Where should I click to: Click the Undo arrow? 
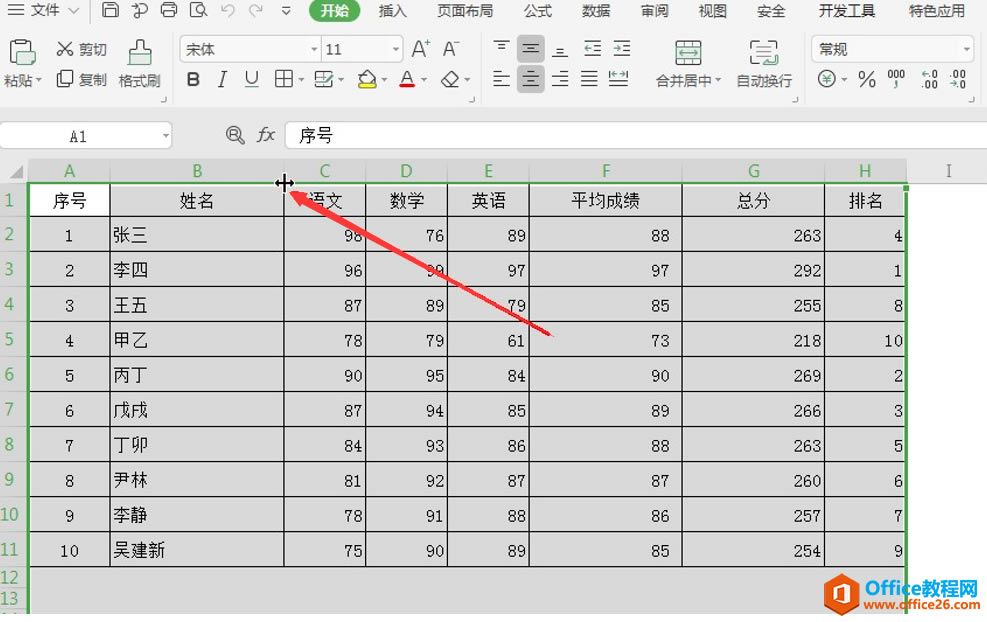pyautogui.click(x=228, y=10)
